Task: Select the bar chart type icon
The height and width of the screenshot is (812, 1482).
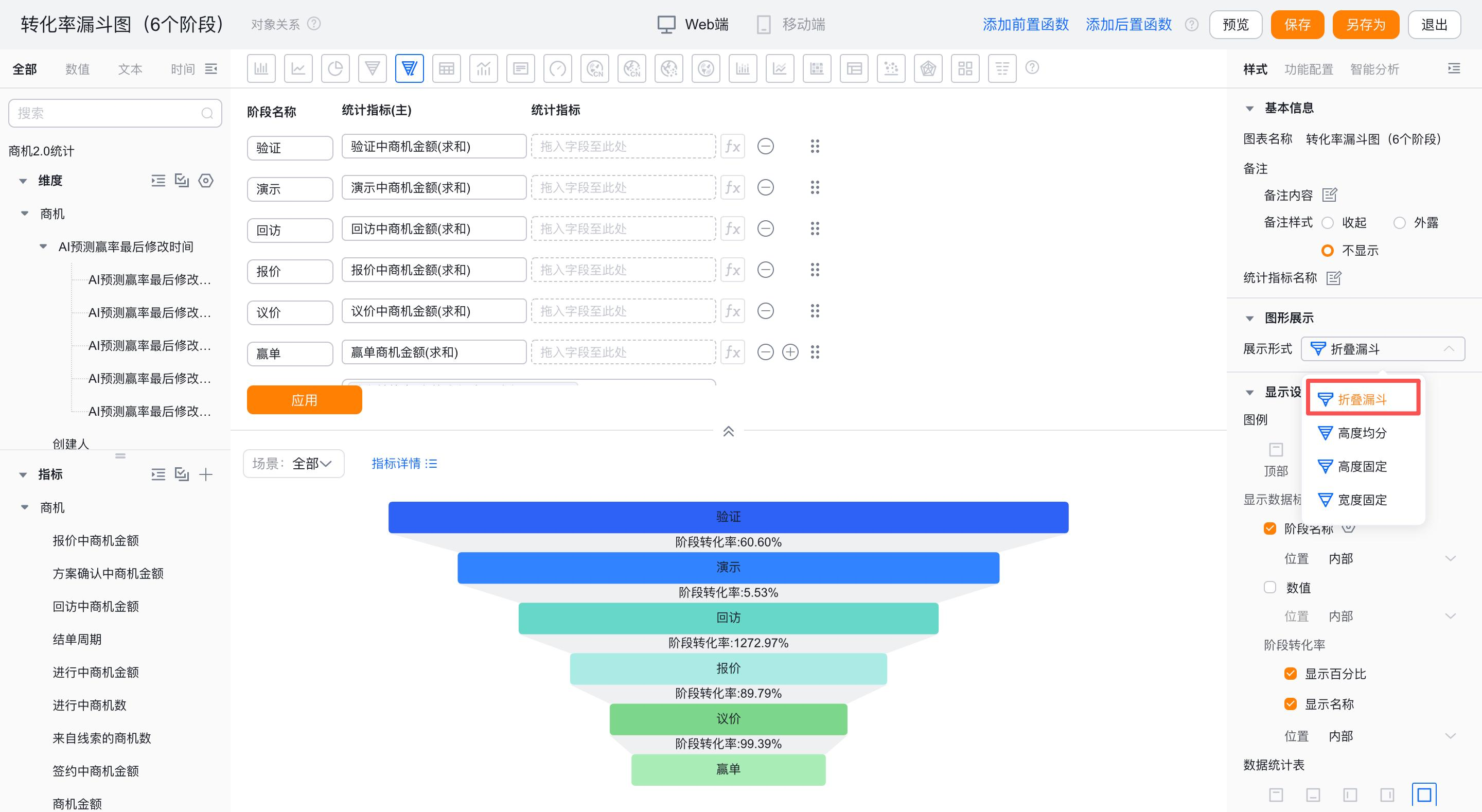Action: tap(261, 68)
